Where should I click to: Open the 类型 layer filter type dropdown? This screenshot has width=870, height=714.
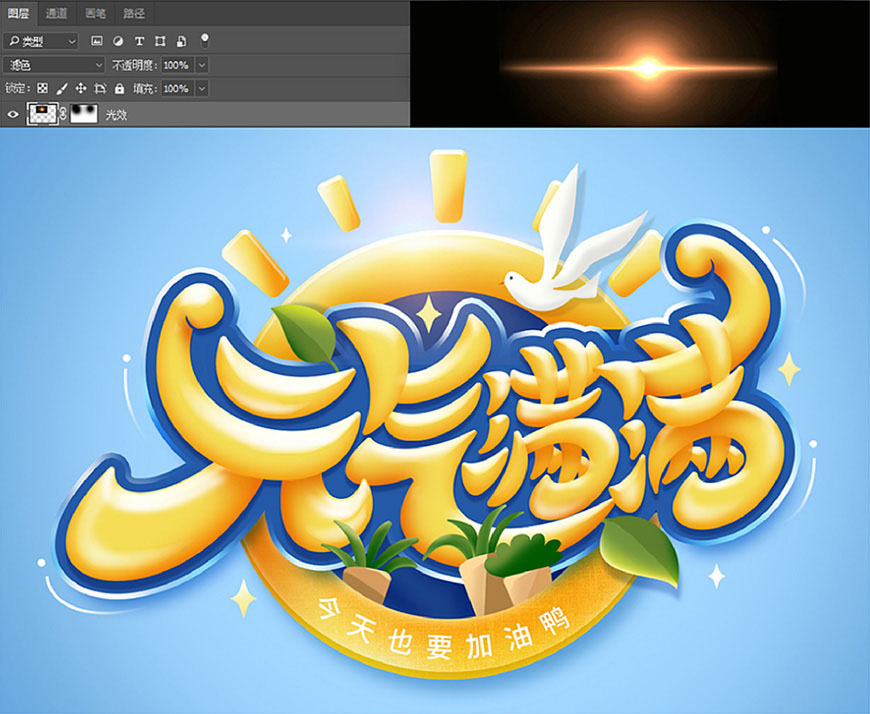pyautogui.click(x=42, y=42)
